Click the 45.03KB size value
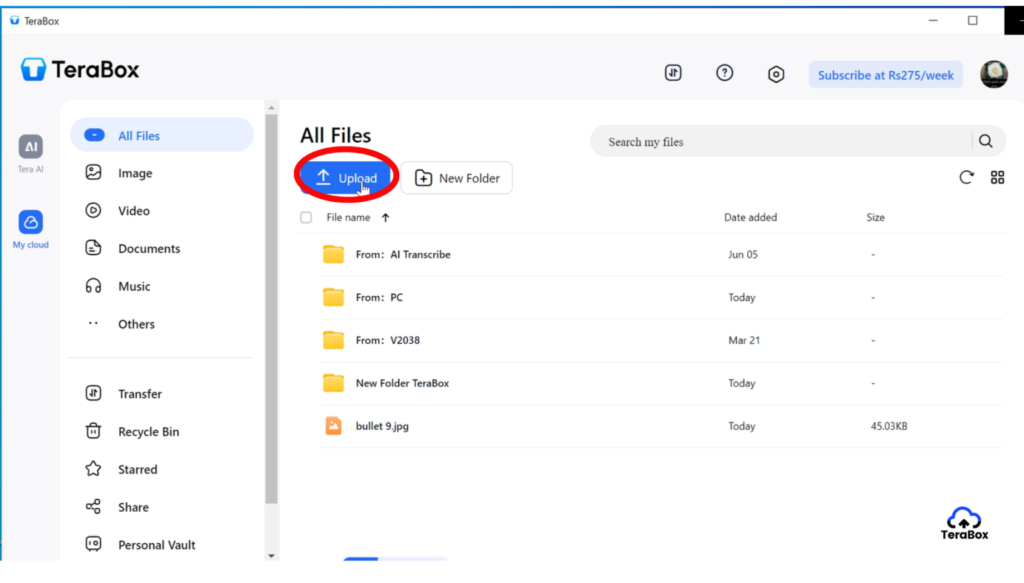The image size is (1024, 583). pos(889,426)
